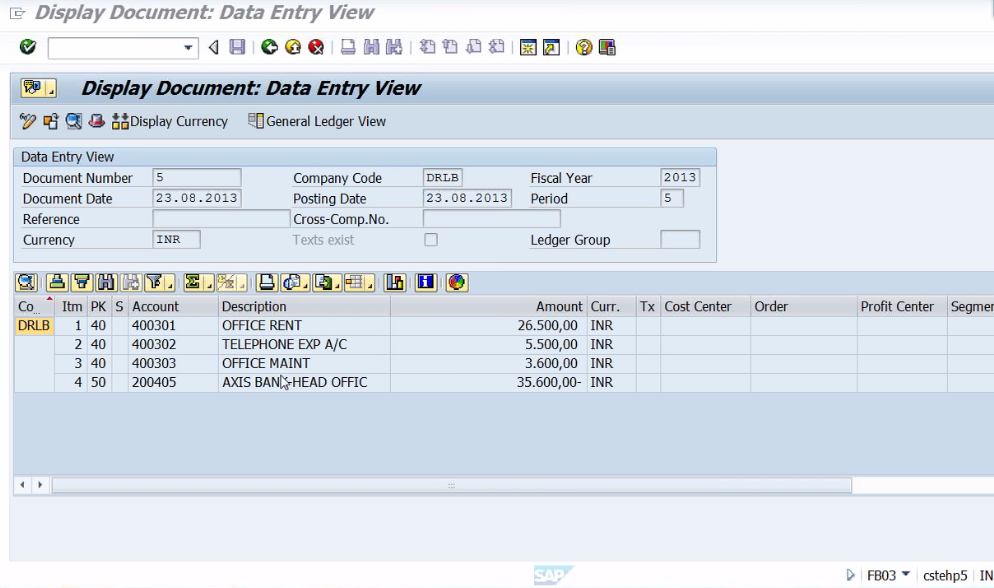Open the Views dropdown button
This screenshot has width=994, height=588.
(x=294, y=283)
